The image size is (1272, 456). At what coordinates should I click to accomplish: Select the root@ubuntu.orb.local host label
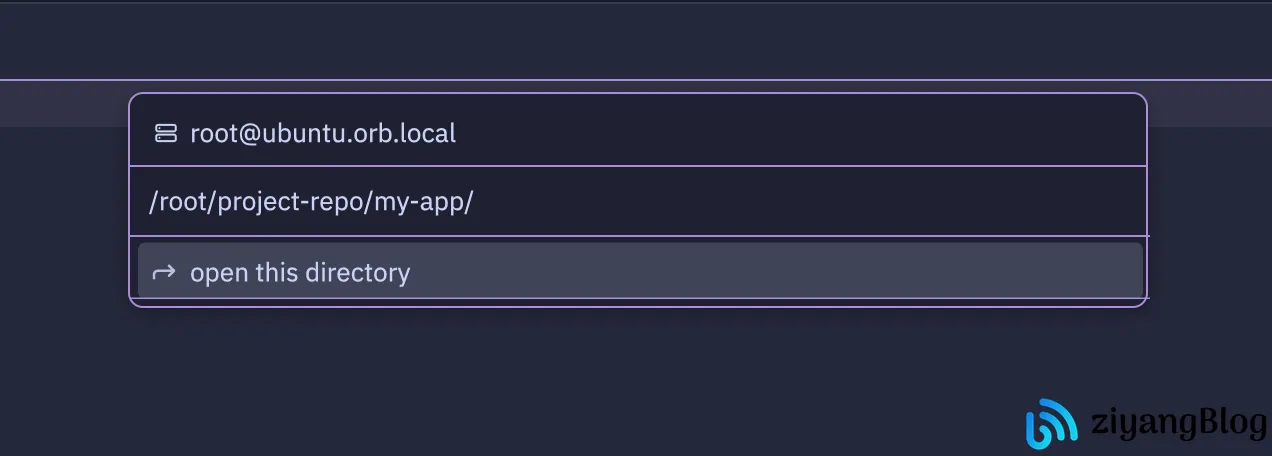(x=322, y=133)
